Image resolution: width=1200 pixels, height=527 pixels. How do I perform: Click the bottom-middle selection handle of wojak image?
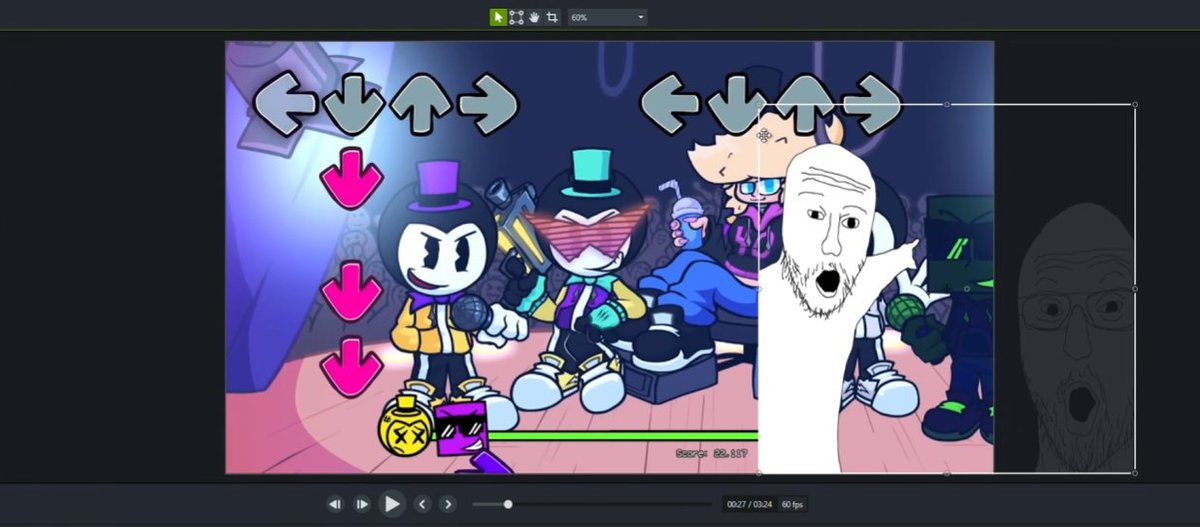tap(947, 473)
